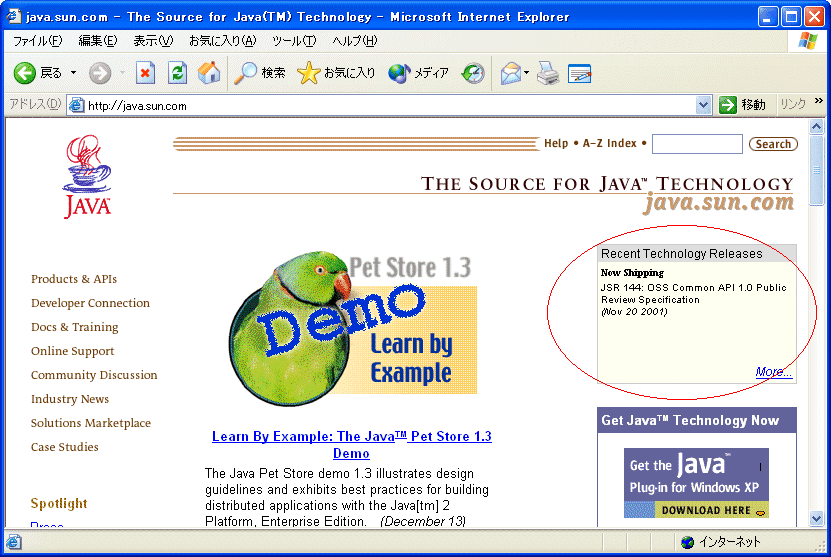Image resolution: width=831 pixels, height=557 pixels.
Task: Open Learn By Example Pet Store Demo link
Action: pos(351,445)
